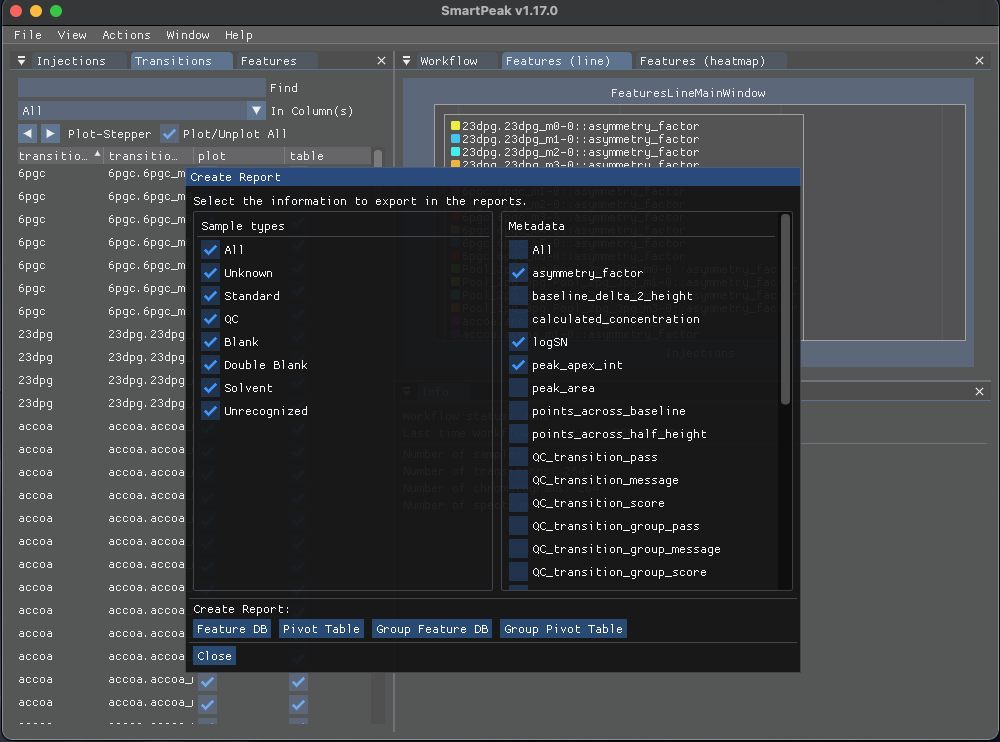Create a Group Feature DB report
Screen dimensions: 1000x742
click(x=432, y=629)
